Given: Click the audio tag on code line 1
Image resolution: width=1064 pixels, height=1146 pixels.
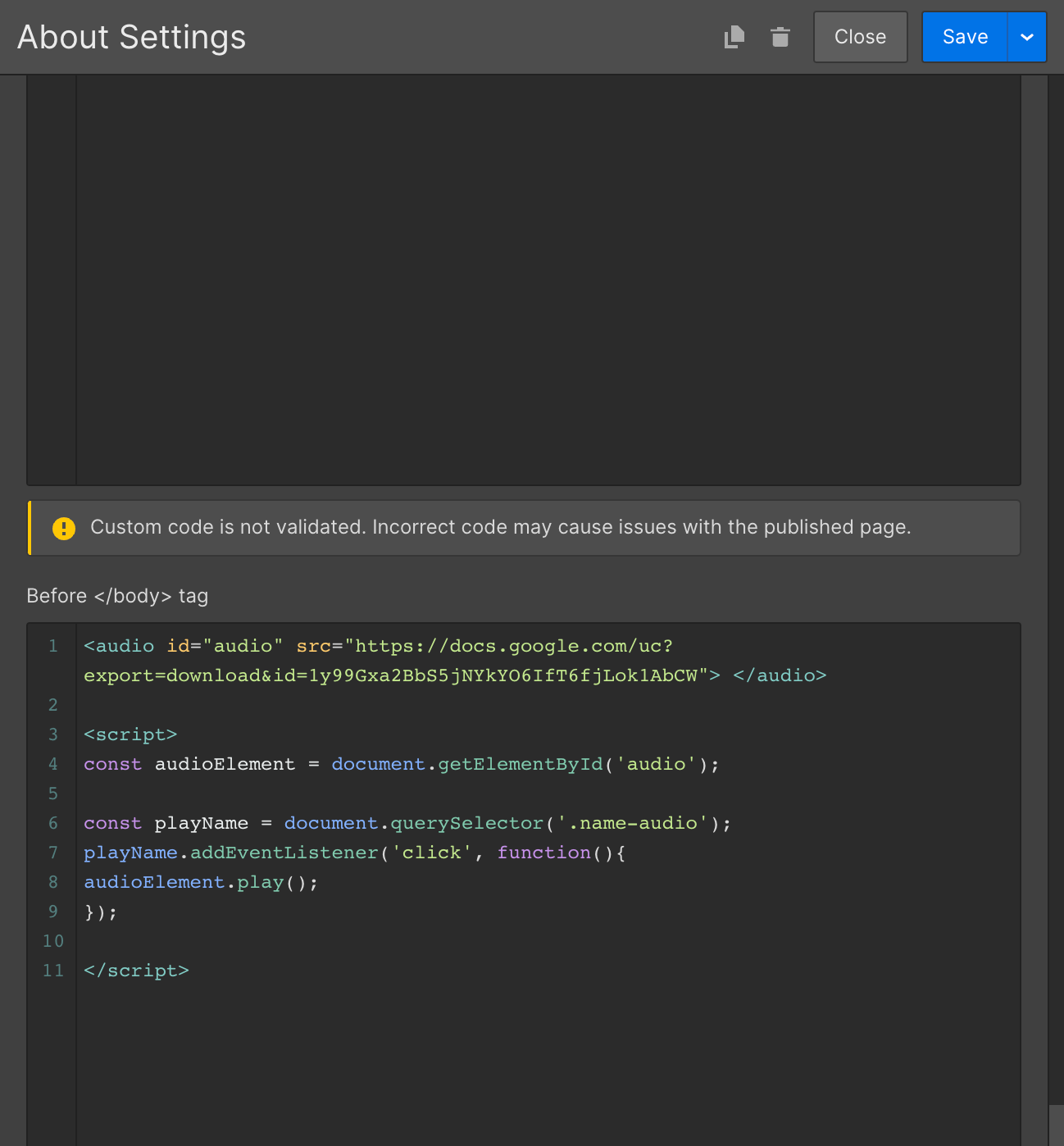Looking at the screenshot, I should tap(378, 646).
